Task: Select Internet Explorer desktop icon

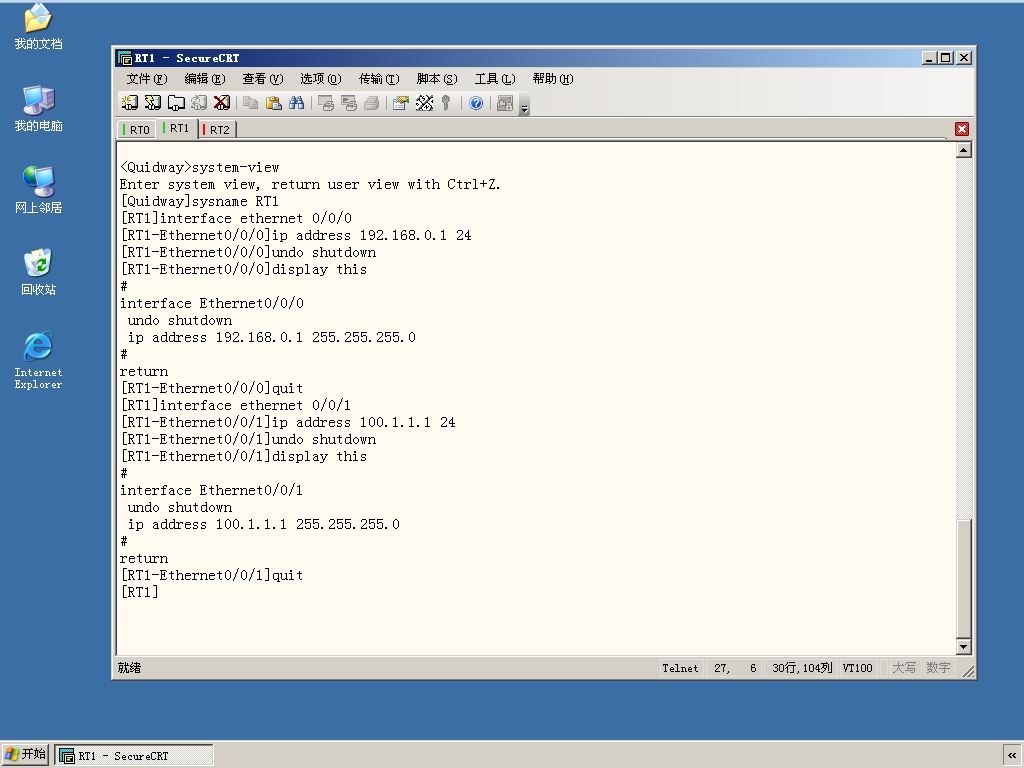Action: 38,360
